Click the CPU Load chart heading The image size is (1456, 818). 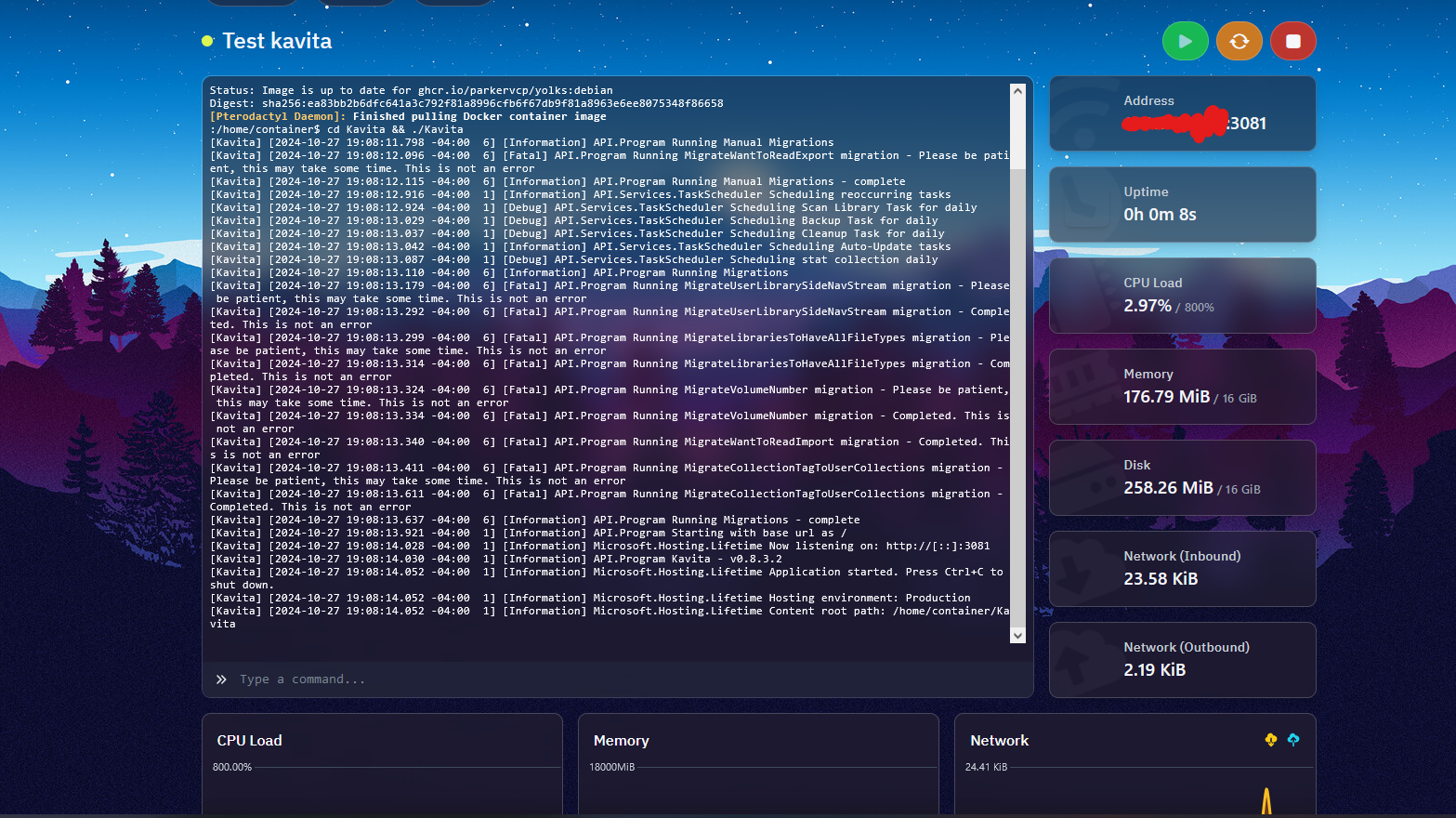pos(249,741)
